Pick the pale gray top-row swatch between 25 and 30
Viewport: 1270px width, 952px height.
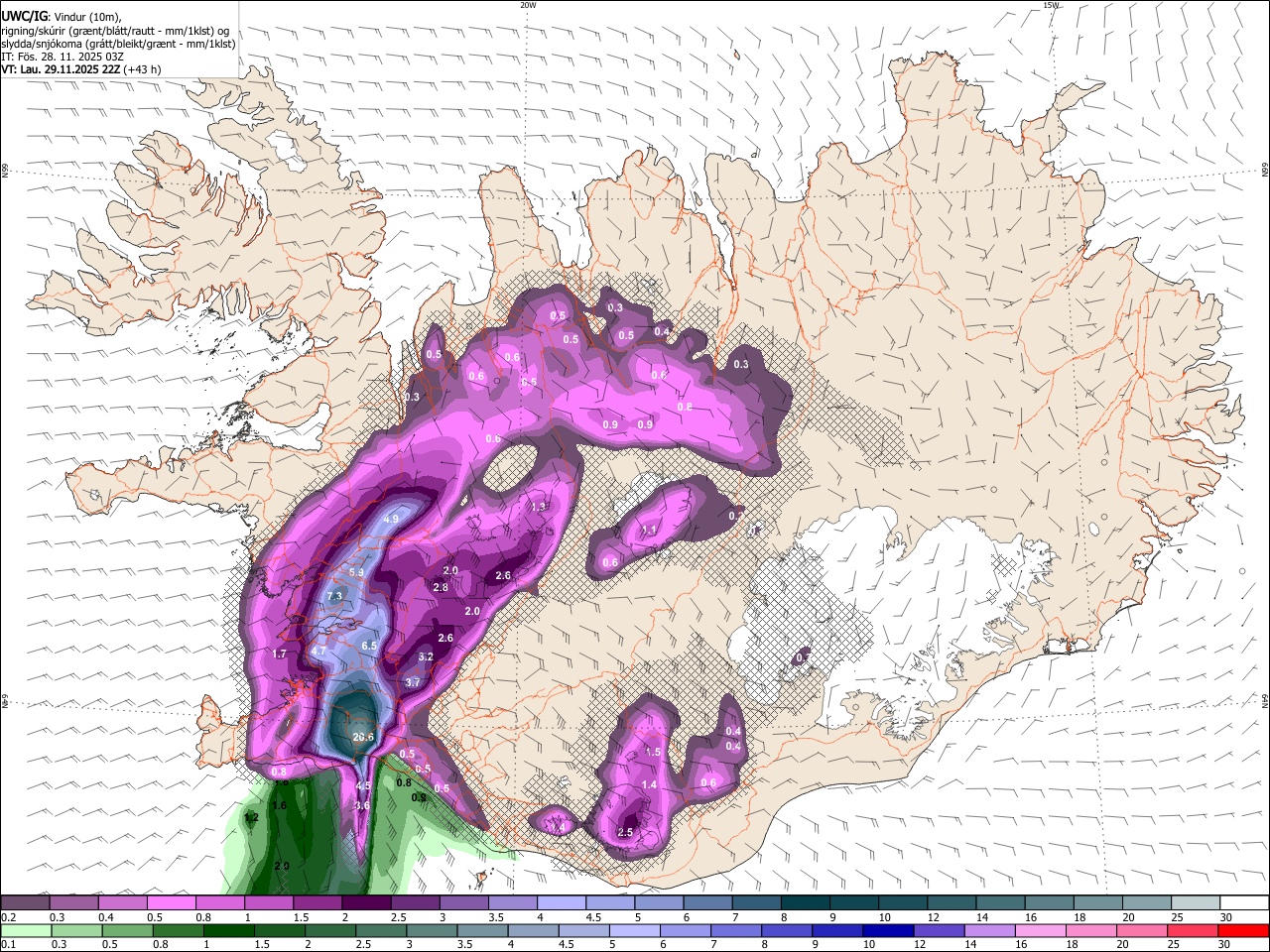pos(1195,903)
